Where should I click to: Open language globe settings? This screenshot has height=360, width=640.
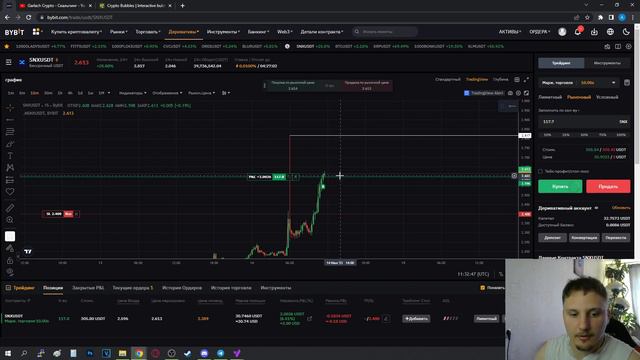tap(610, 32)
